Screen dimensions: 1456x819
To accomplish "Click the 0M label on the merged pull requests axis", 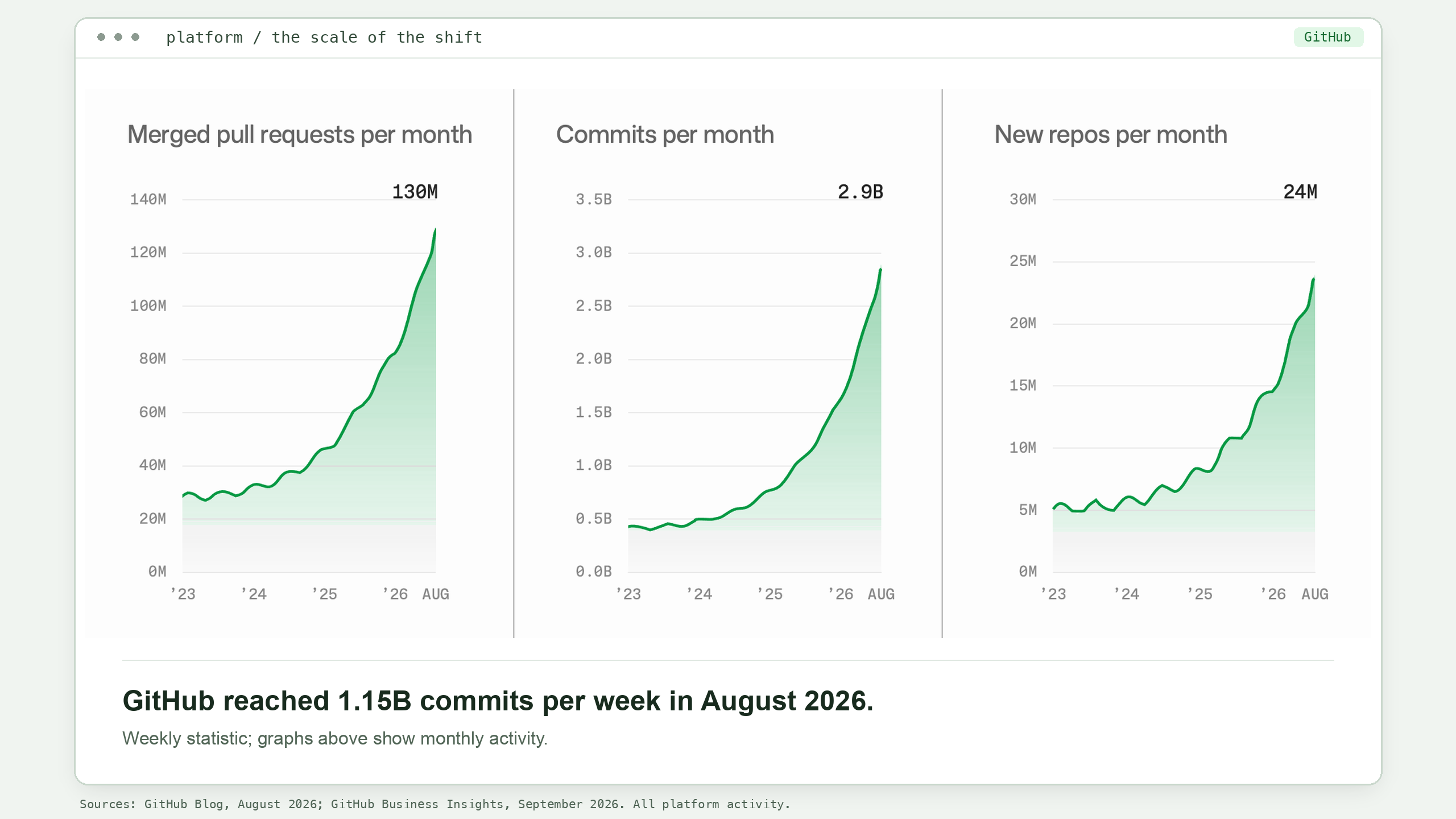I will coord(157,572).
